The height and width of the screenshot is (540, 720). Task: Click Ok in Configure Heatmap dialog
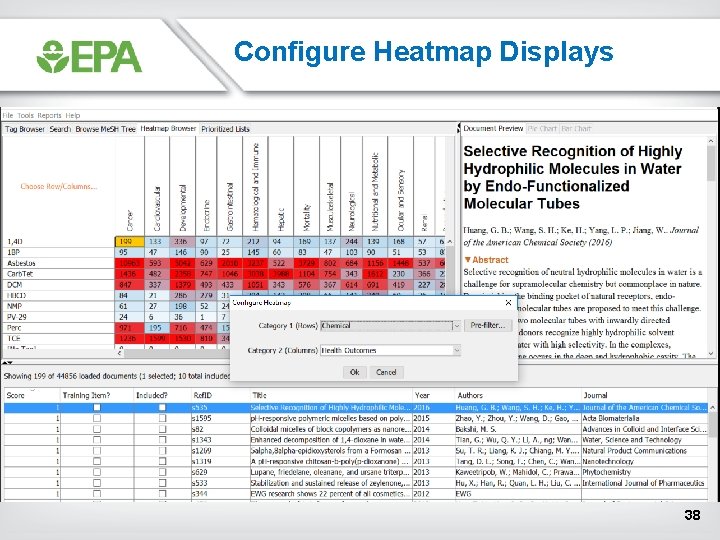[x=354, y=372]
